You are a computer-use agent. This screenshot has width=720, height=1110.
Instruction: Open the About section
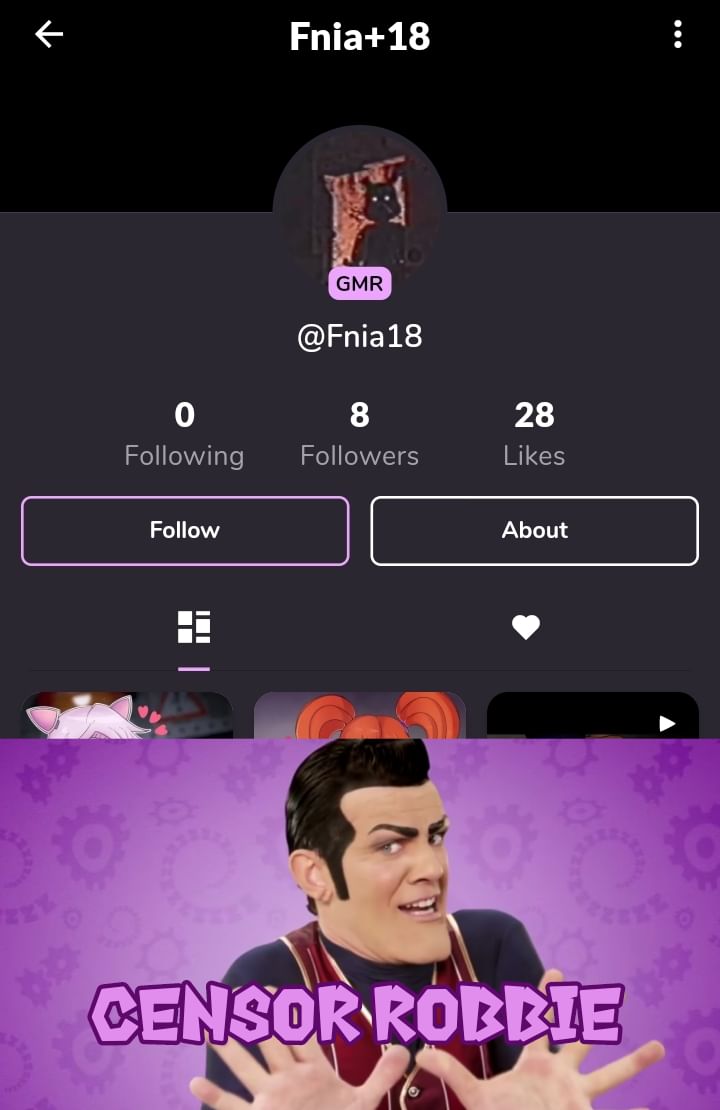[535, 531]
